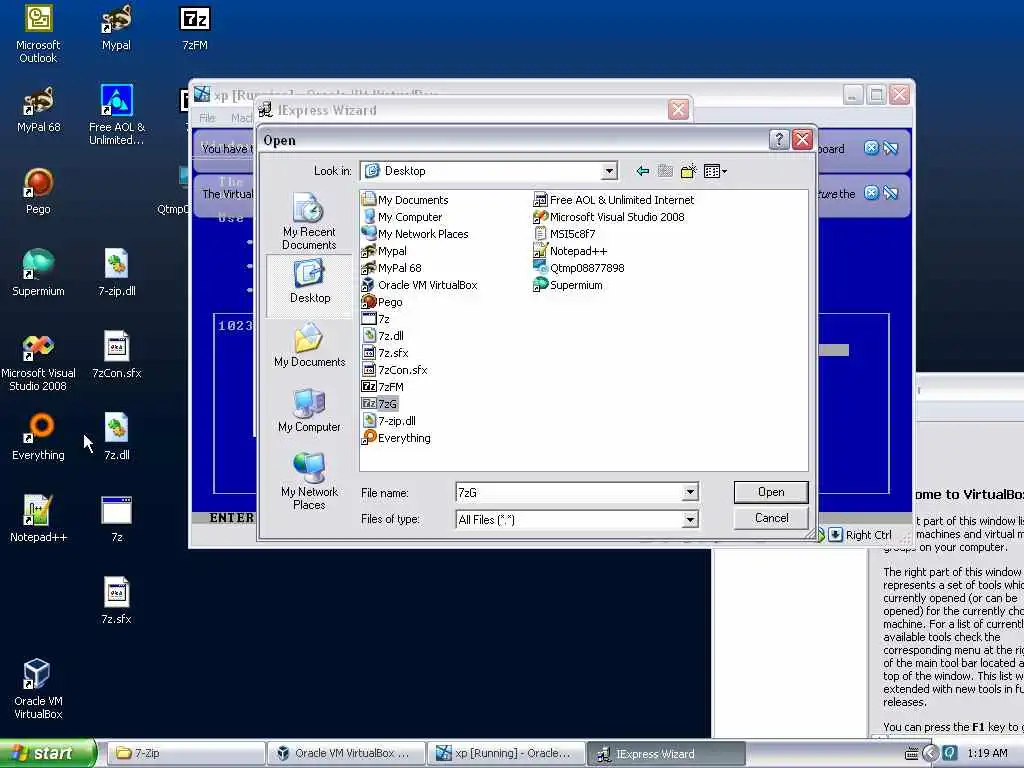Select Free AOL & Unlimited desktop icon
This screenshot has height=768, width=1024.
click(117, 116)
